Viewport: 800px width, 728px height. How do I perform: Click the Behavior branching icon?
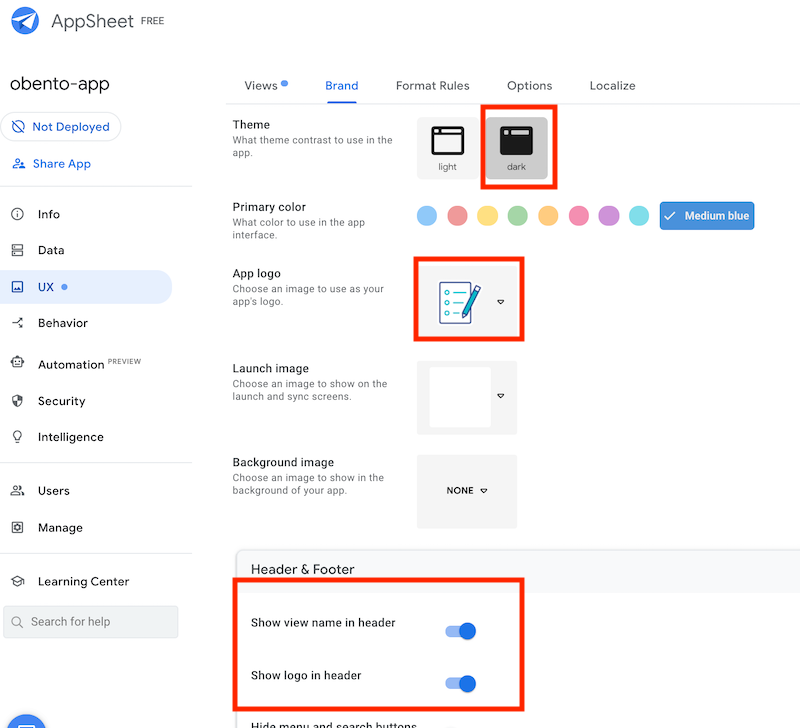(17, 323)
